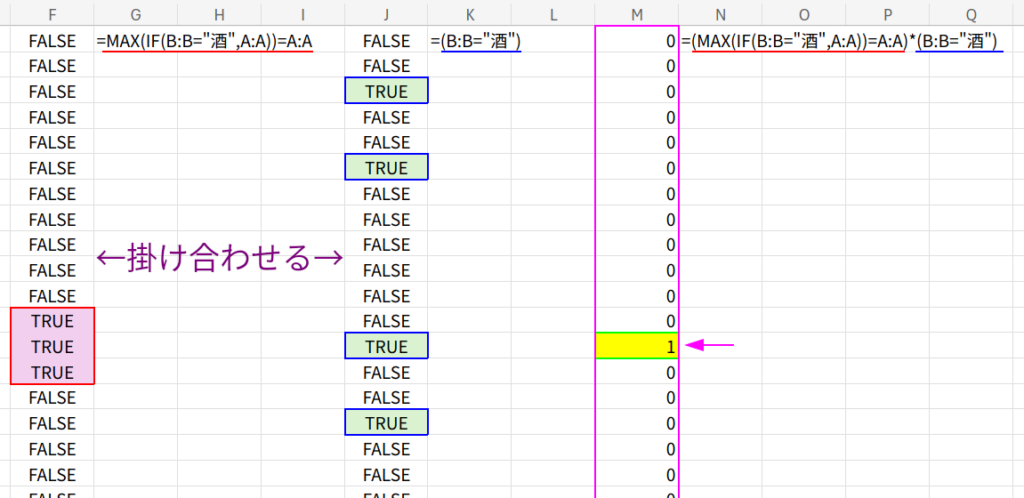Select the column F header
Screen dimensions: 1024x498
click(52, 13)
